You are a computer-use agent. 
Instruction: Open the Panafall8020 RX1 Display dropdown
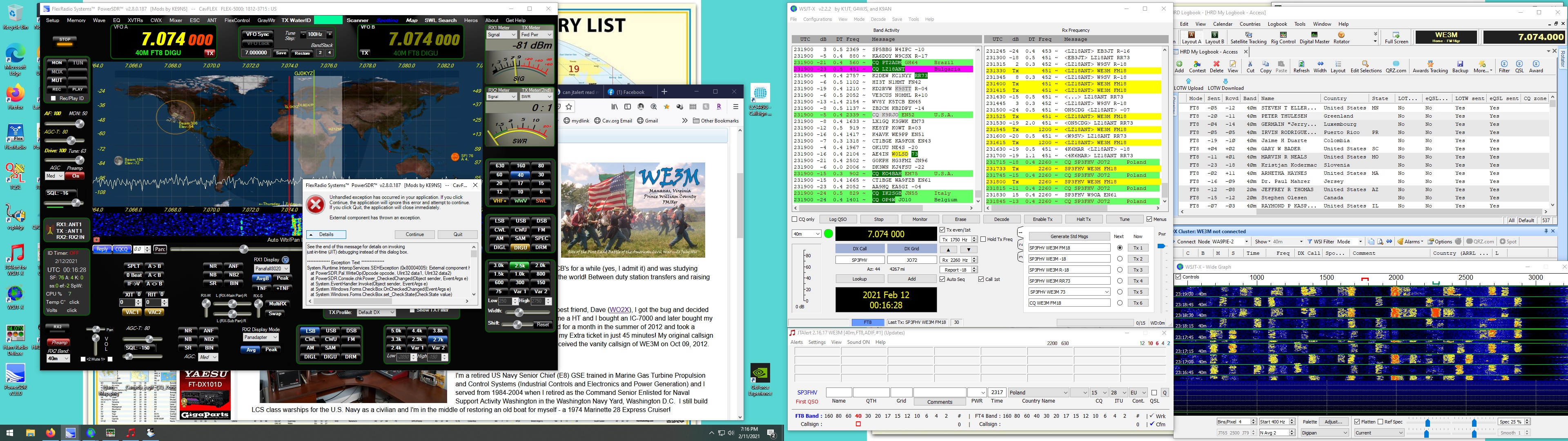pyautogui.click(x=272, y=269)
